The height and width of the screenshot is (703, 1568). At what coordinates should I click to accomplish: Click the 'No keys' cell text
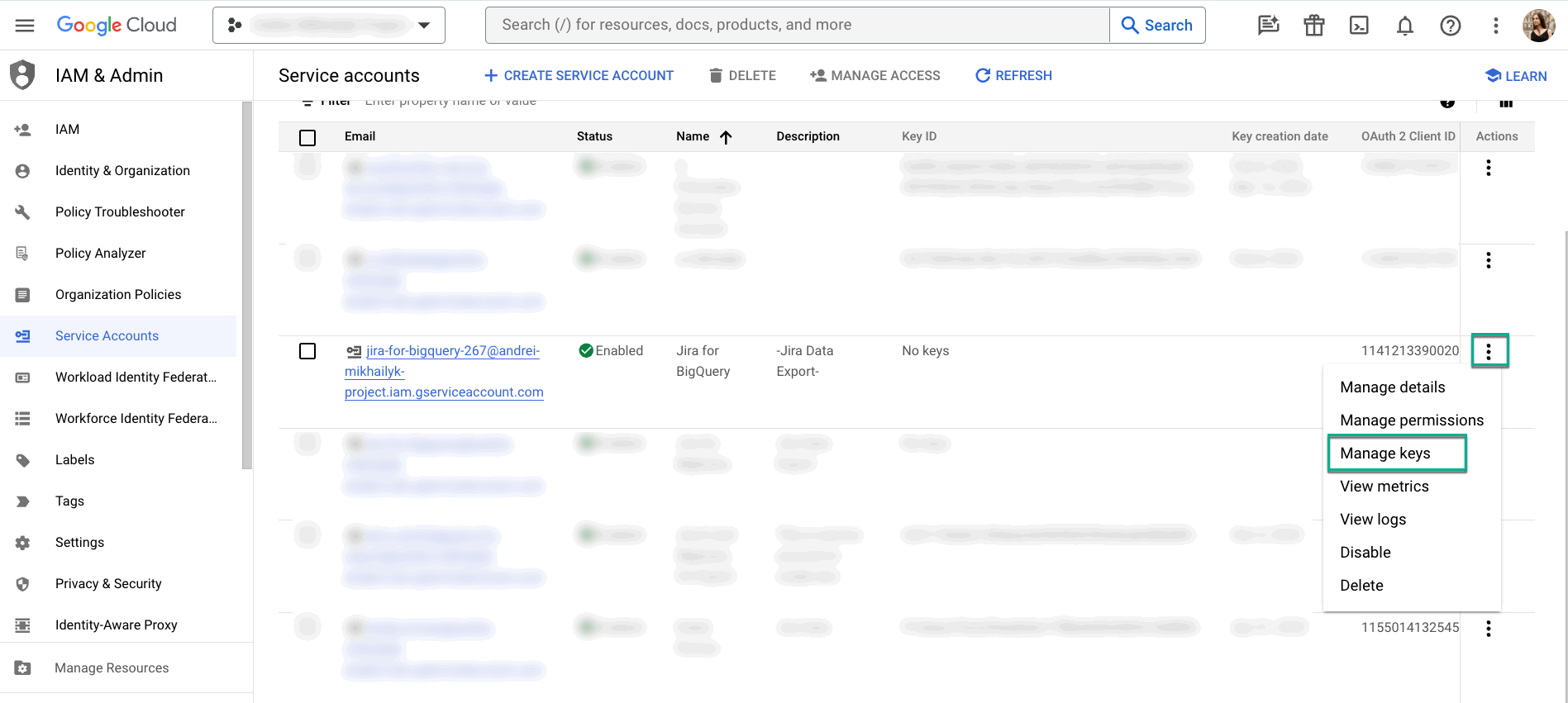pos(925,351)
